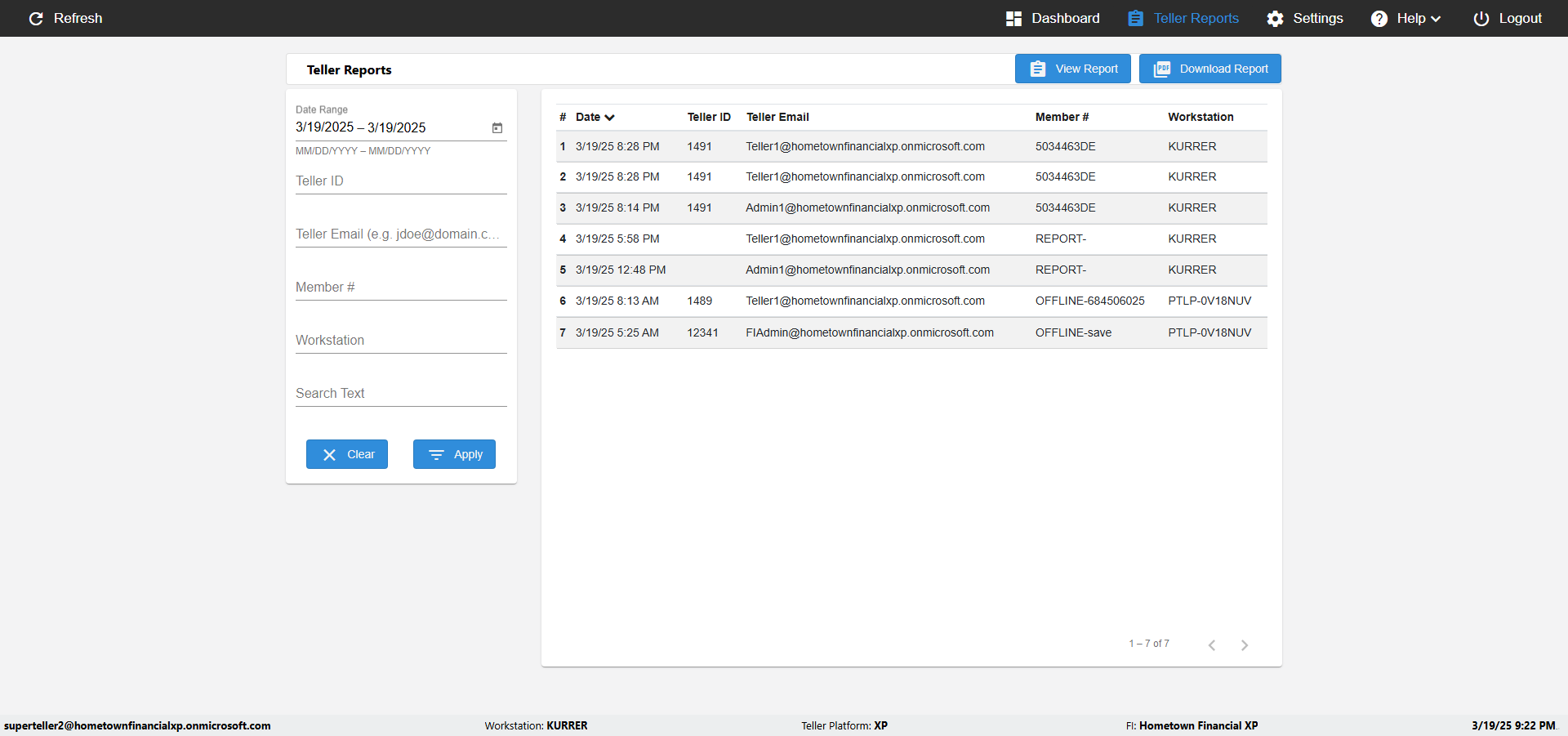
Task: Click the Clear filters button
Action: tap(347, 454)
